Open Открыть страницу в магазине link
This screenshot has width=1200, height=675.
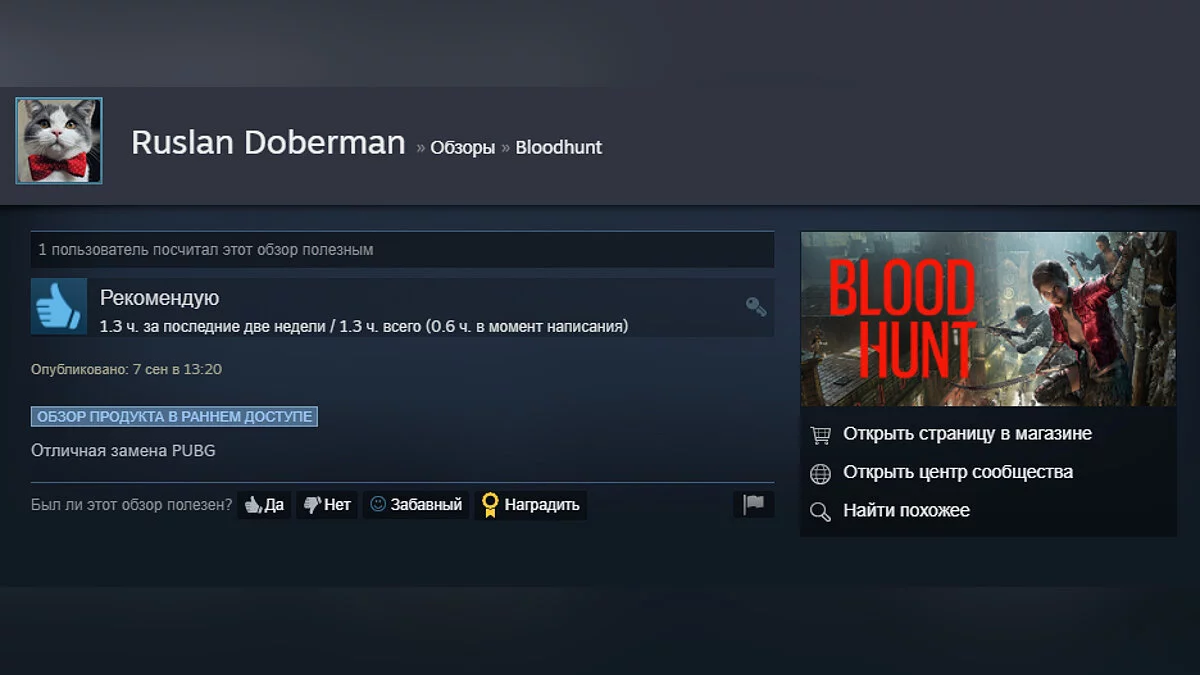(x=967, y=434)
